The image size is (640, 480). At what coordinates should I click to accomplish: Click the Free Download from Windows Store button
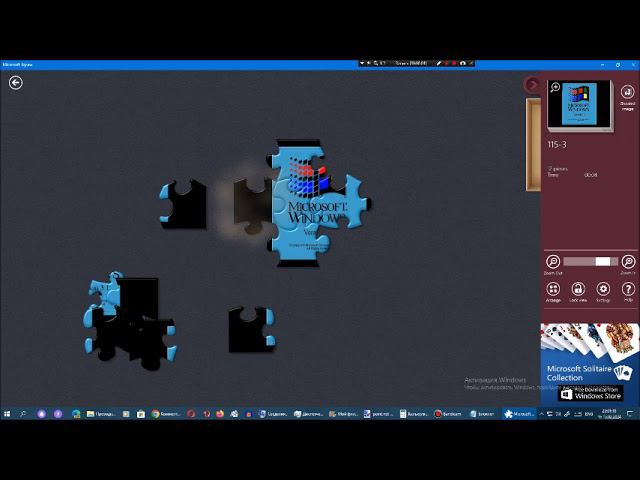591,393
